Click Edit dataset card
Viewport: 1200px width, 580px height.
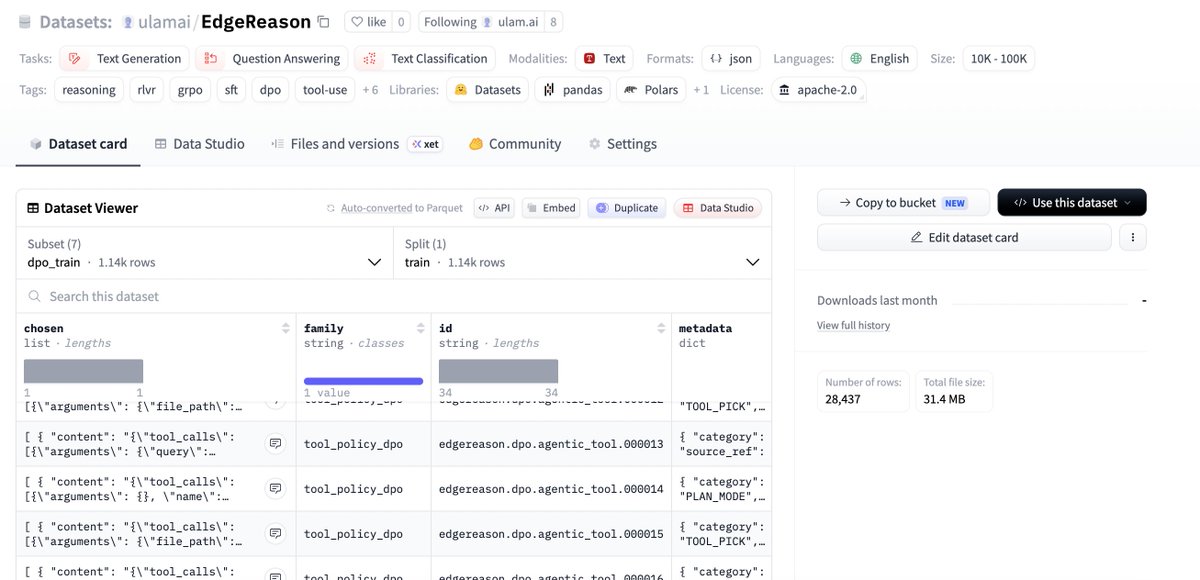pyautogui.click(x=964, y=237)
